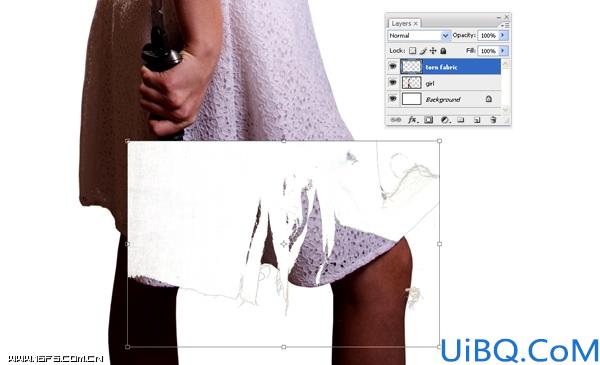Image resolution: width=600 pixels, height=365 pixels.
Task: Close the Layers tab with its x
Action: pos(416,24)
